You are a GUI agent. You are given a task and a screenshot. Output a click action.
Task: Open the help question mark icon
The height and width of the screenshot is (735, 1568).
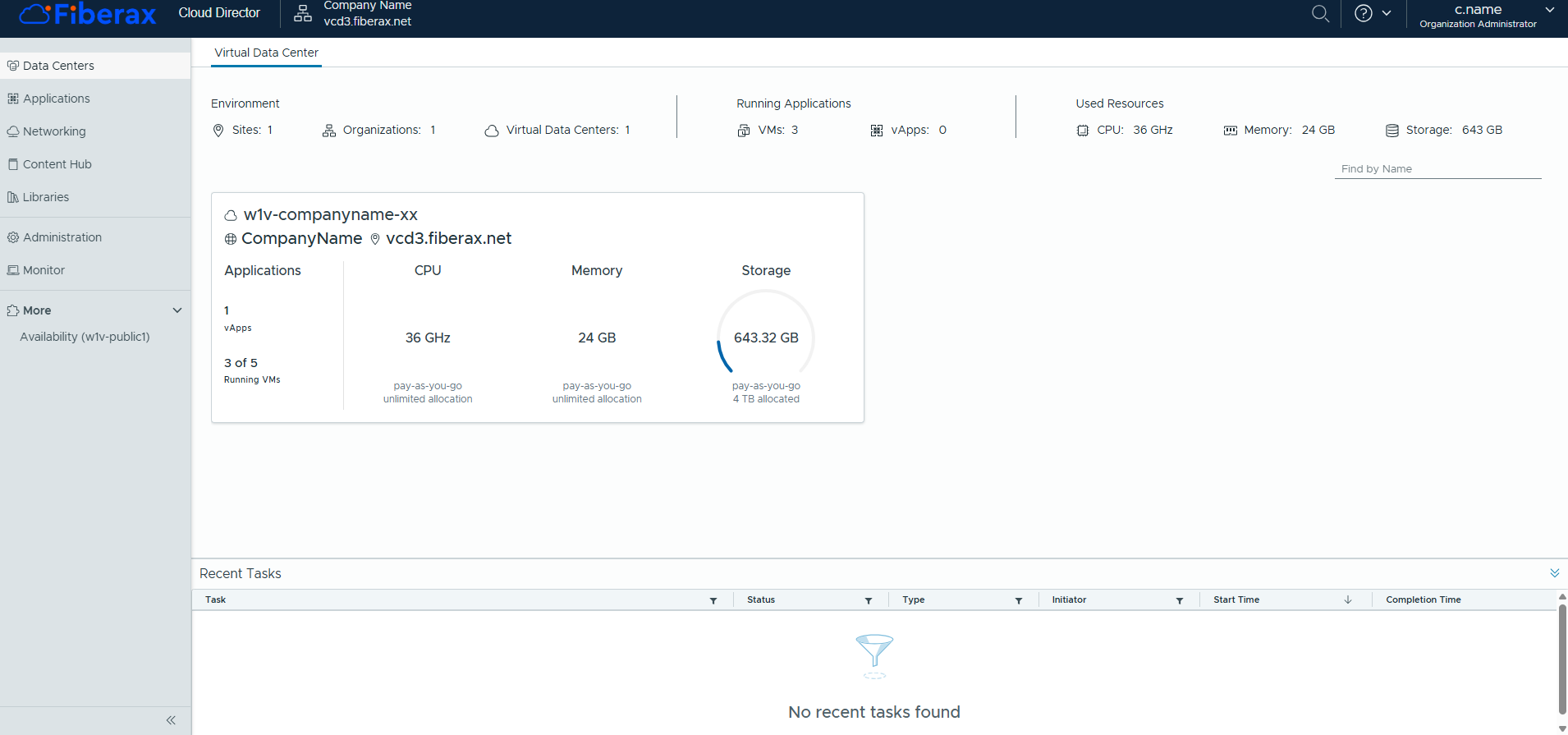pyautogui.click(x=1364, y=14)
